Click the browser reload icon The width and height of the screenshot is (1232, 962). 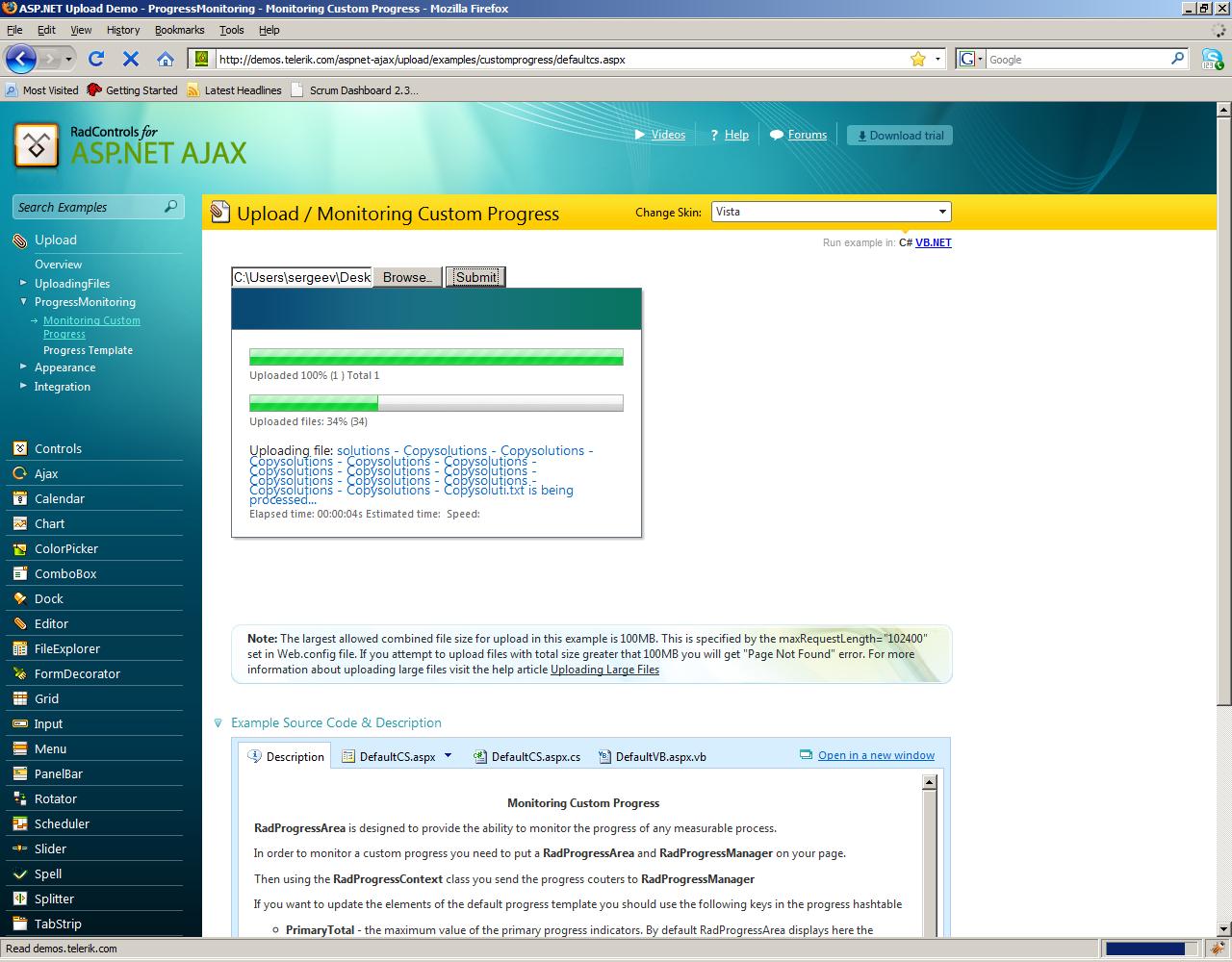point(96,59)
